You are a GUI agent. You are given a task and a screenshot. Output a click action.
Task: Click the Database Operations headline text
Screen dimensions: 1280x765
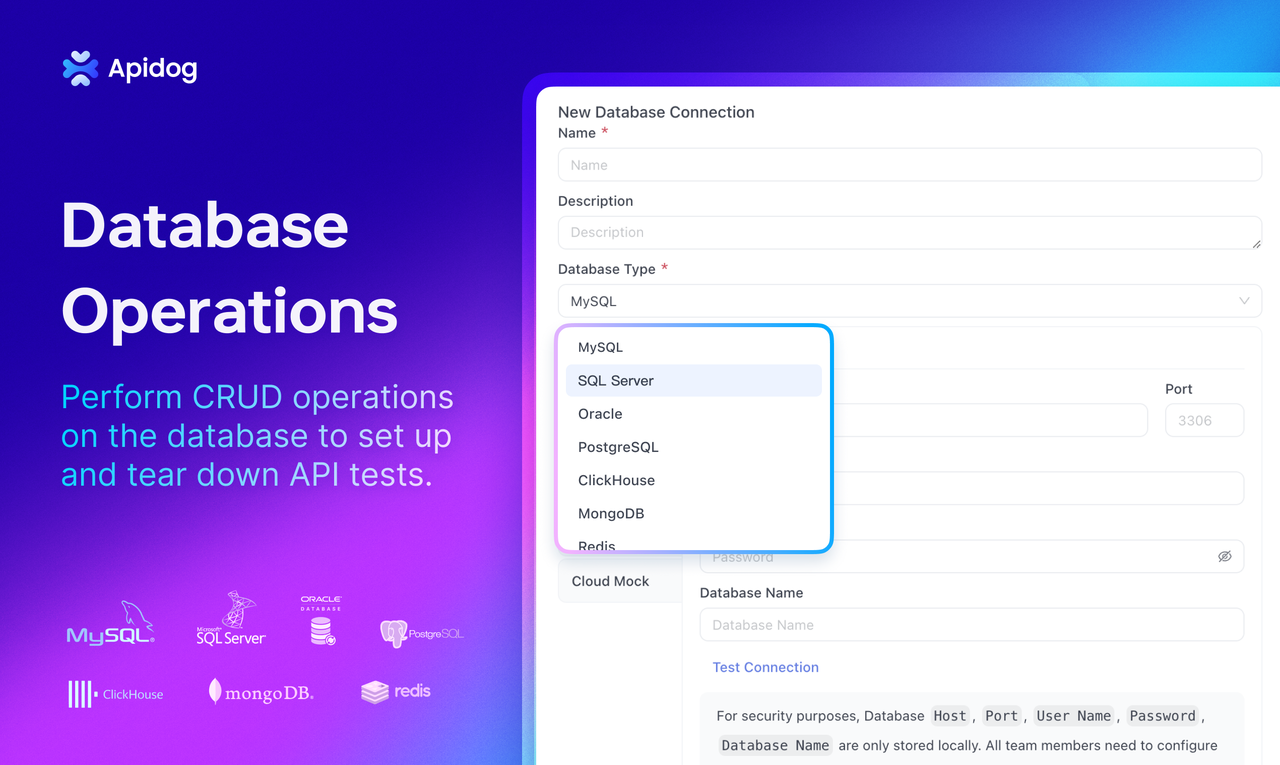point(230,268)
